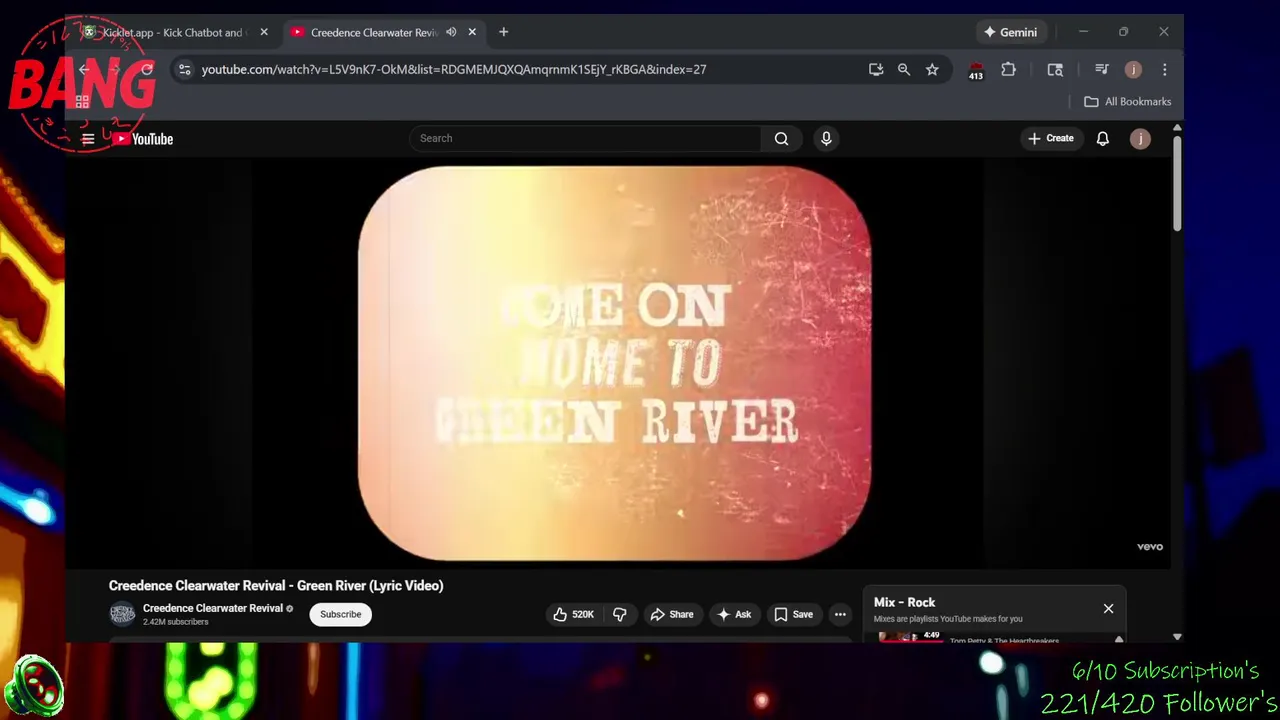Click the Creedence Clearwater Revival channel avatar
Viewport: 1280px width, 720px height.
122,614
